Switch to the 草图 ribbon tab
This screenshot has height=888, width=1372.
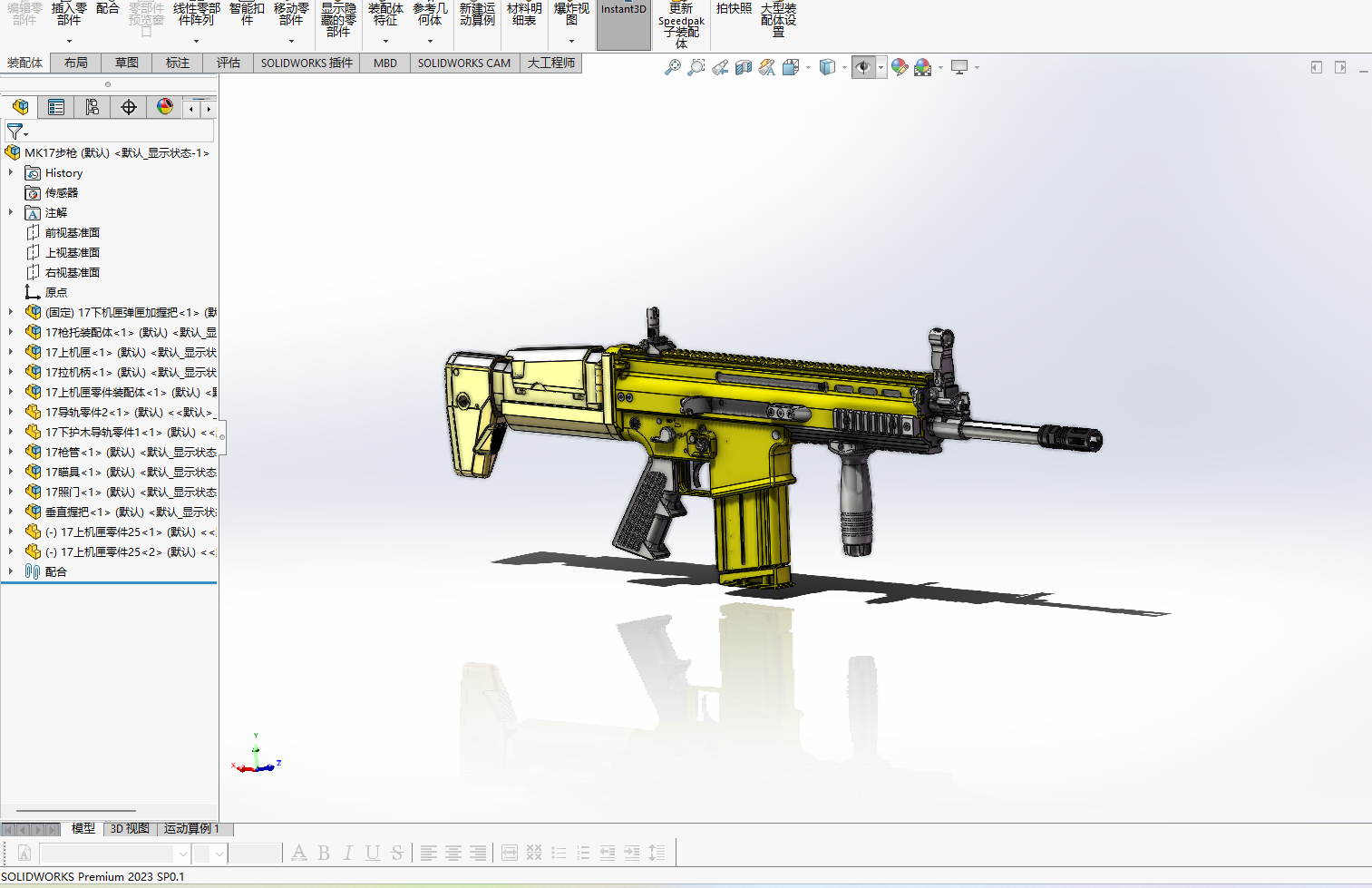tap(127, 63)
